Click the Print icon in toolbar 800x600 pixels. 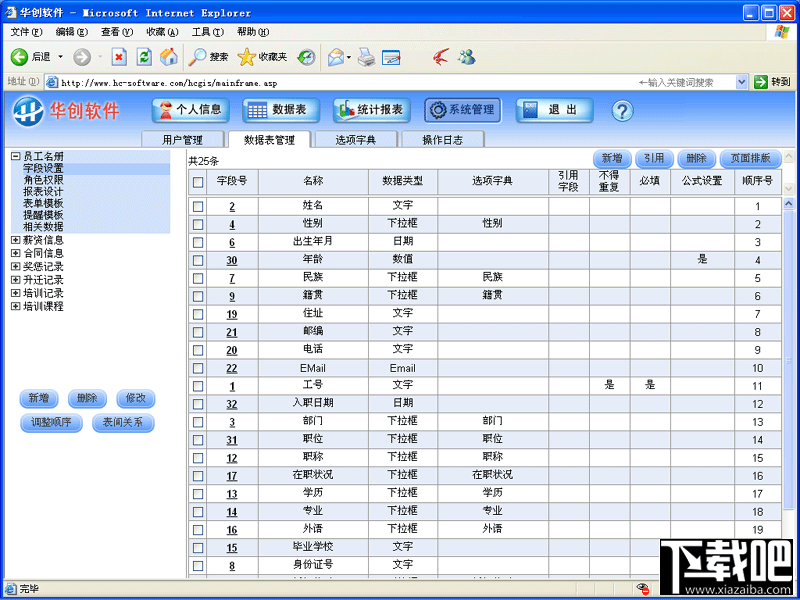click(366, 57)
